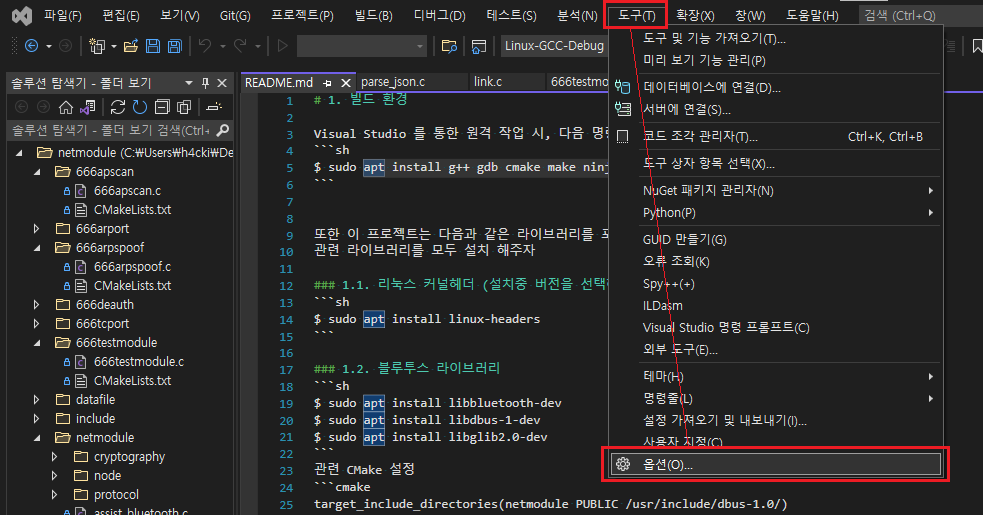Close the README.md tab

[345, 83]
